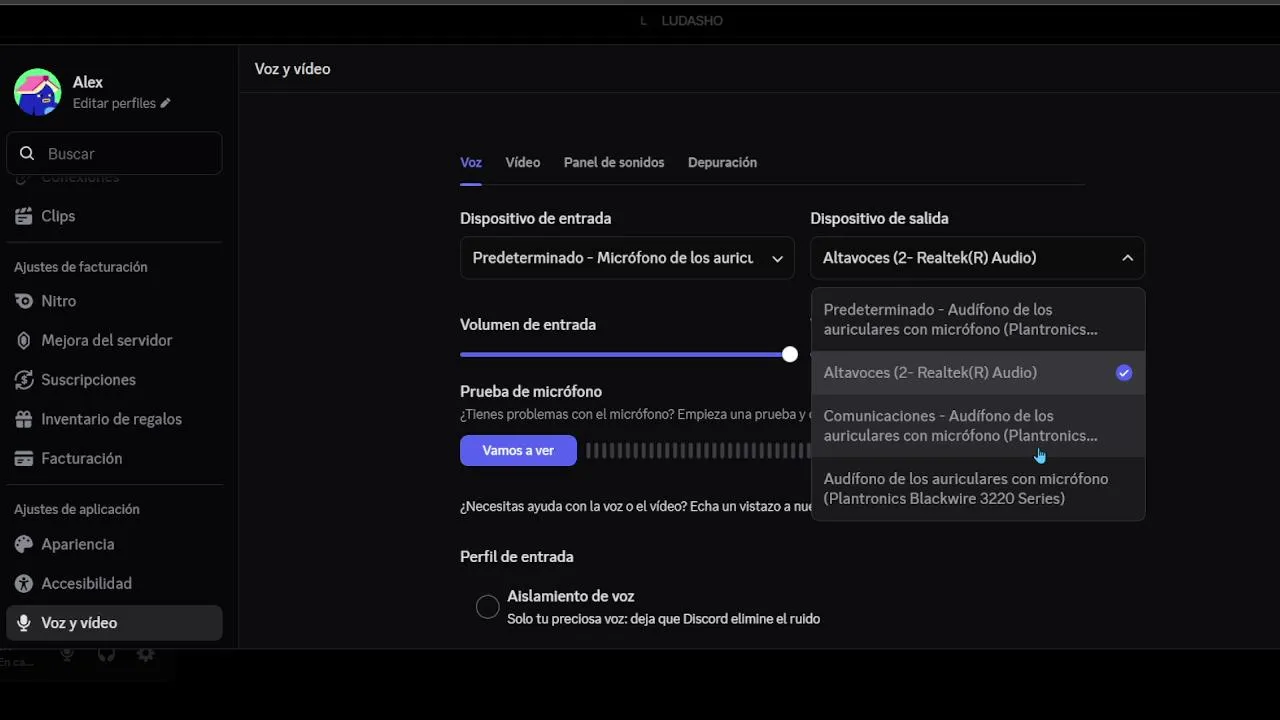The image size is (1280, 720).
Task: Click the Ajustes de facturación section header
Action: coord(81,267)
